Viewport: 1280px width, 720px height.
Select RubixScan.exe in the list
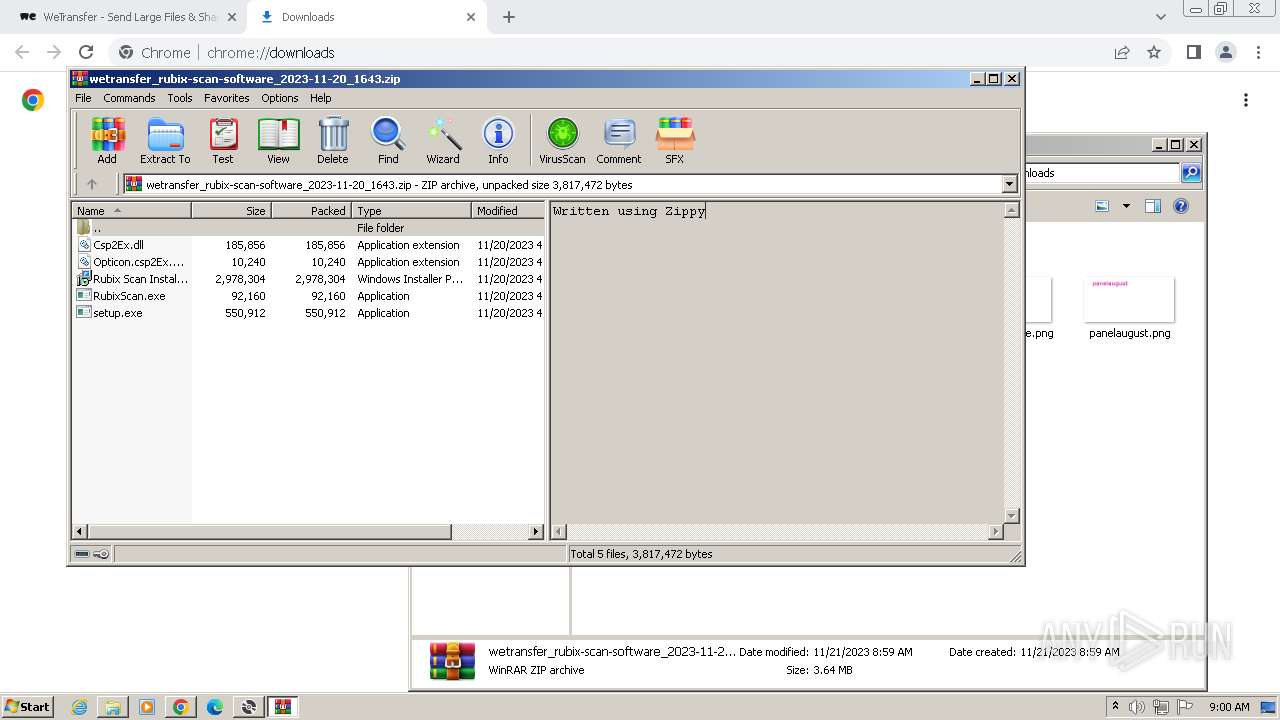[309, 296]
